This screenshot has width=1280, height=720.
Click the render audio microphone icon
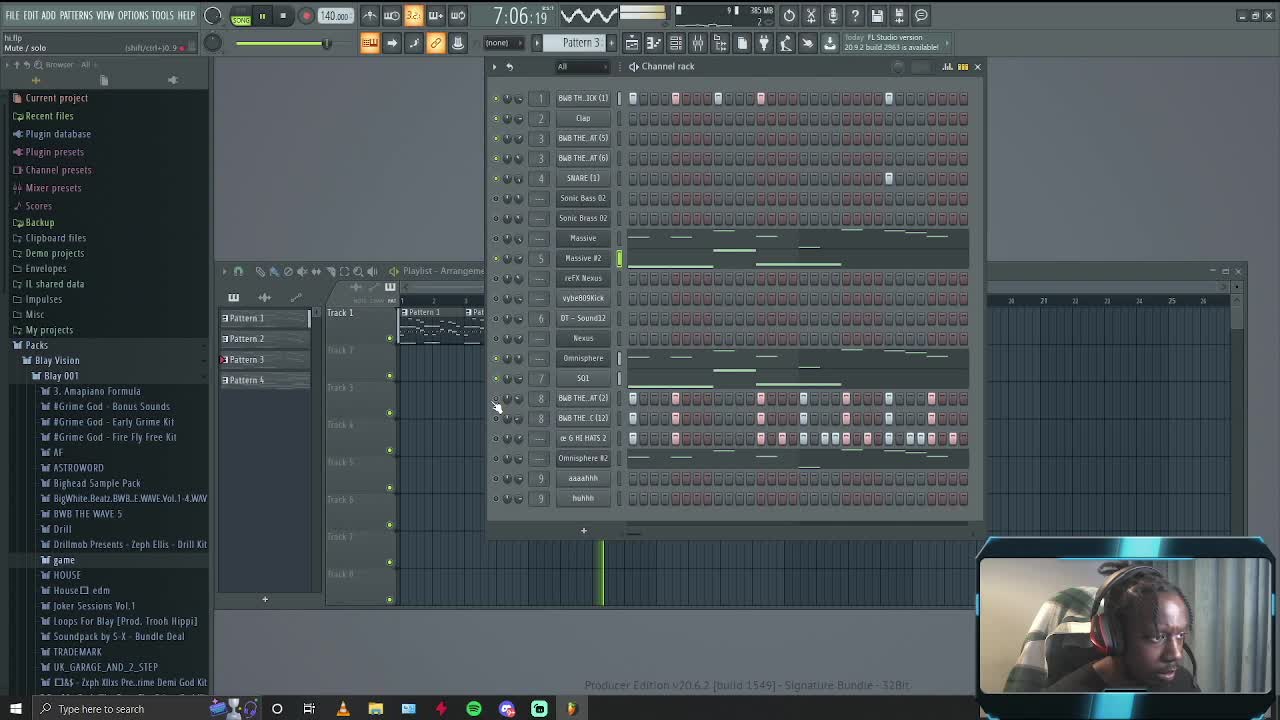point(833,16)
